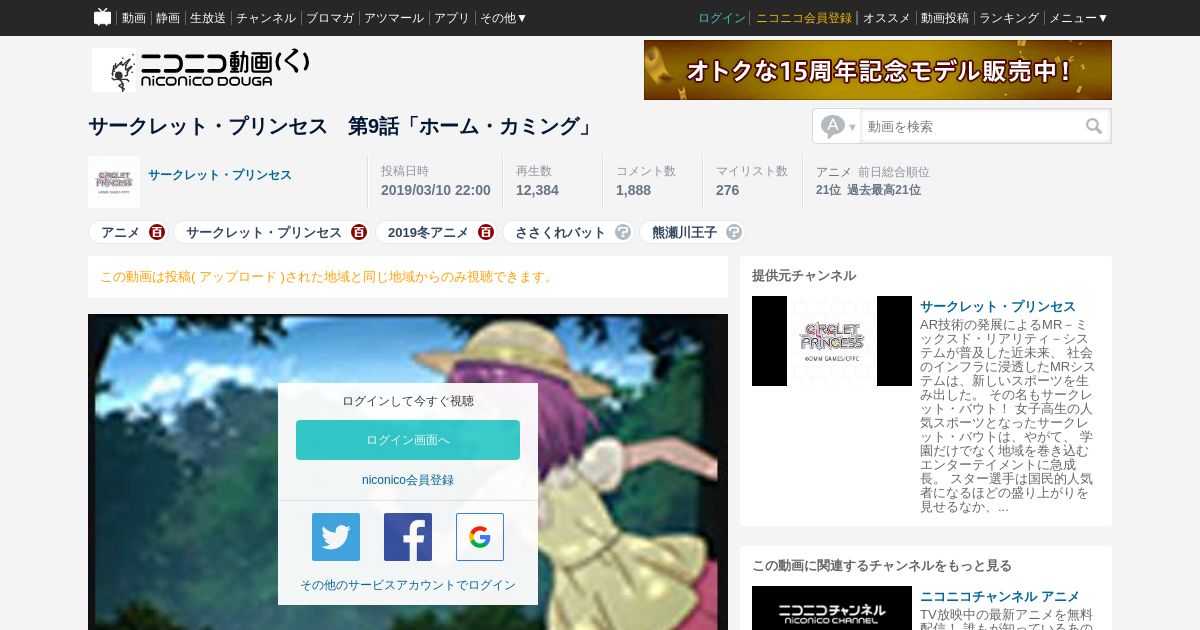The height and width of the screenshot is (630, 1200).
Task: Open ランキング in the top bar
Action: coord(1009,18)
